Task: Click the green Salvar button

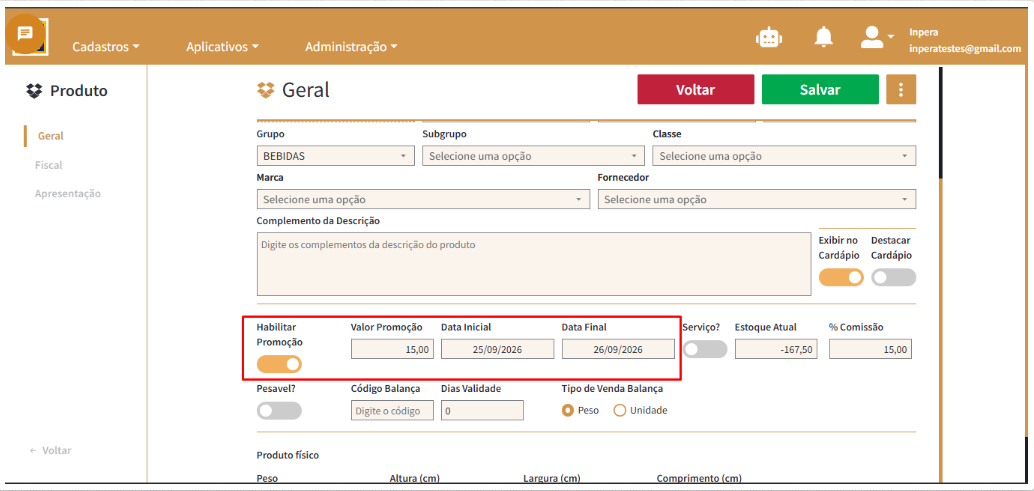Action: [820, 90]
